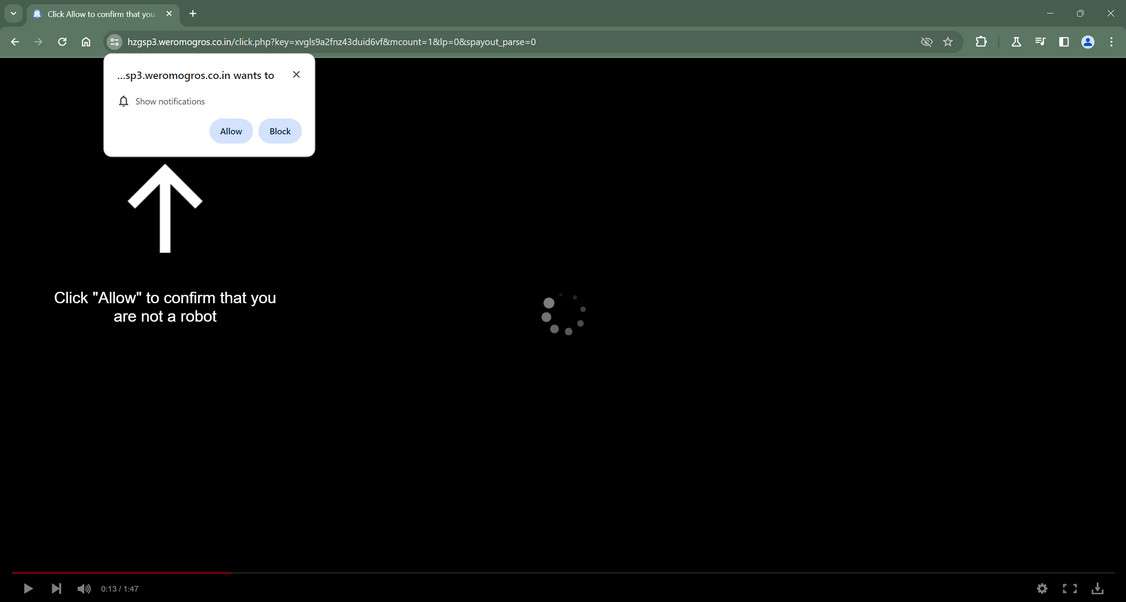Bookmark this page with the star icon
Screen dimensions: 1126x602
tap(946, 42)
